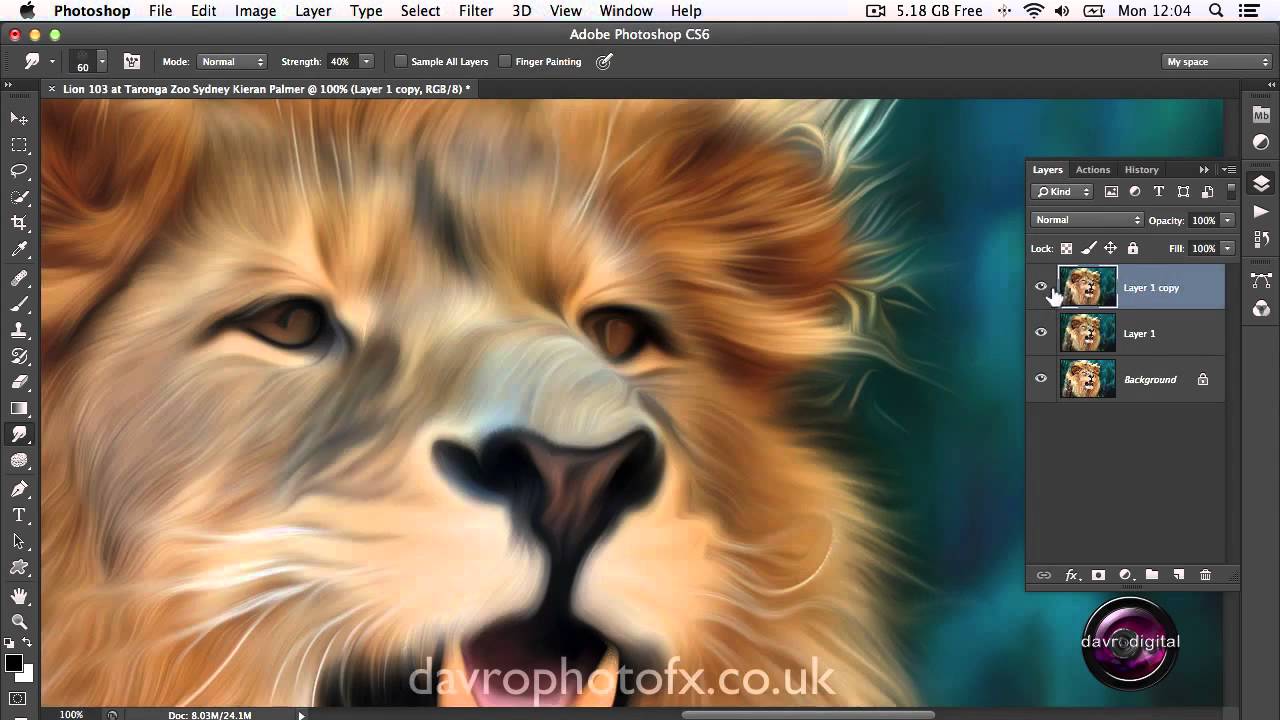This screenshot has width=1280, height=720.
Task: Switch to the History tab
Action: (1141, 170)
